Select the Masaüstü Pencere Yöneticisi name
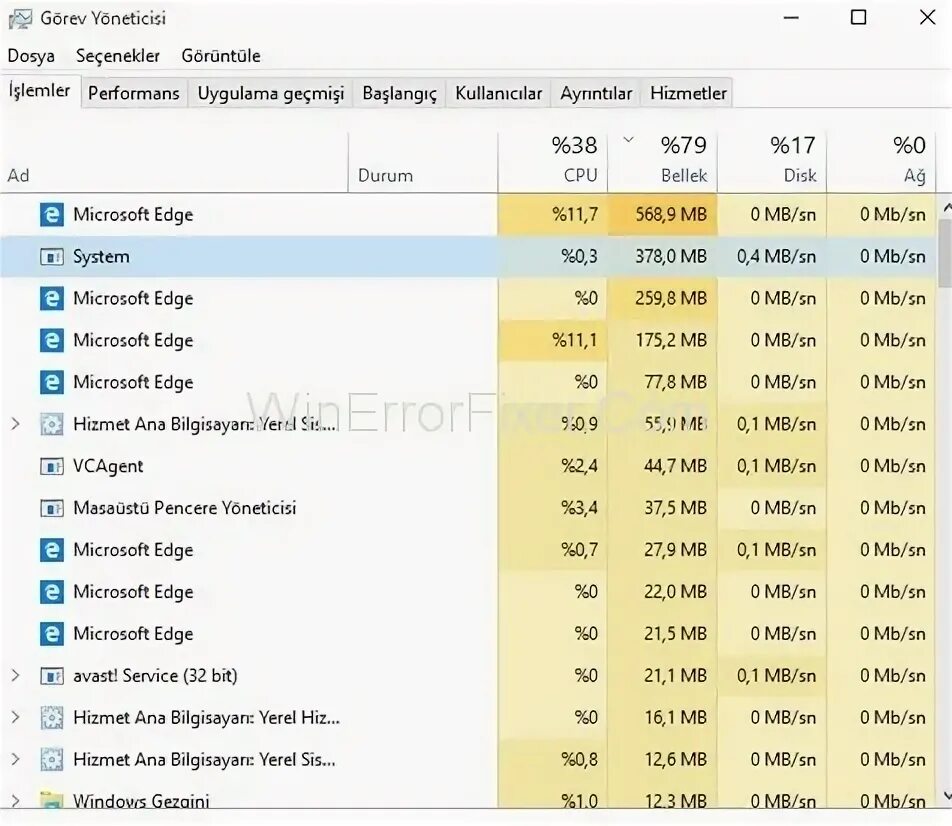 [185, 508]
